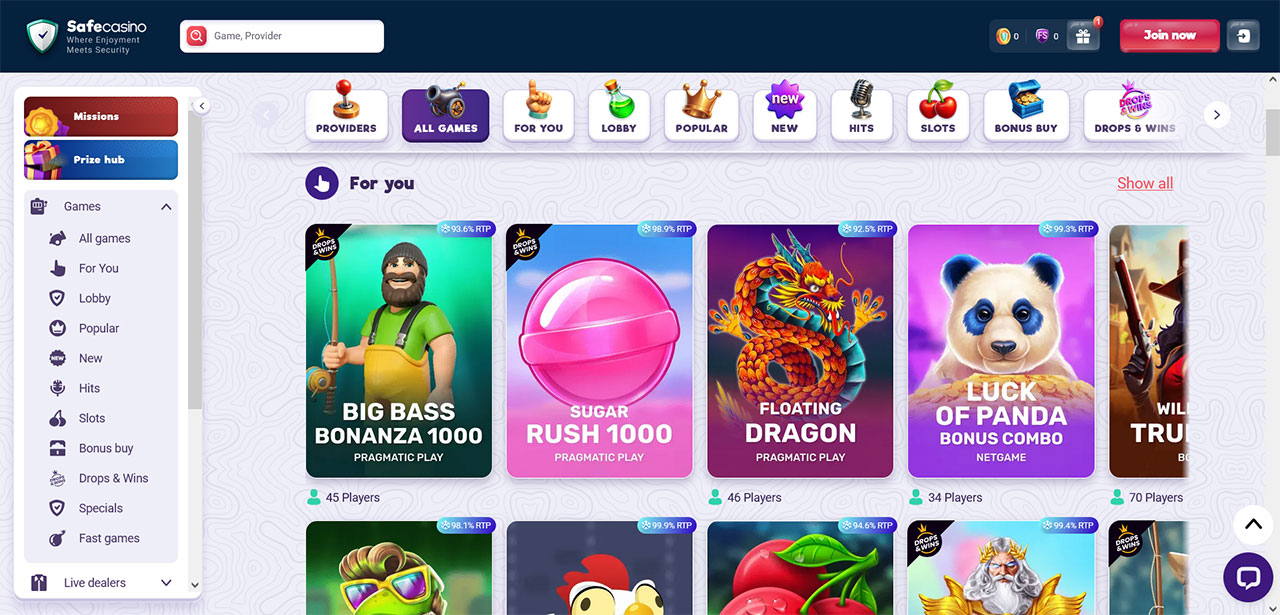Collapse the sidebar with arrow toggle
This screenshot has height=615, width=1280.
point(201,106)
